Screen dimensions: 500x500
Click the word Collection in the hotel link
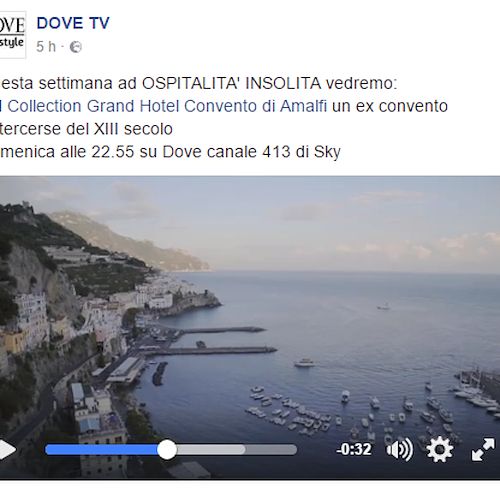[x=44, y=106]
